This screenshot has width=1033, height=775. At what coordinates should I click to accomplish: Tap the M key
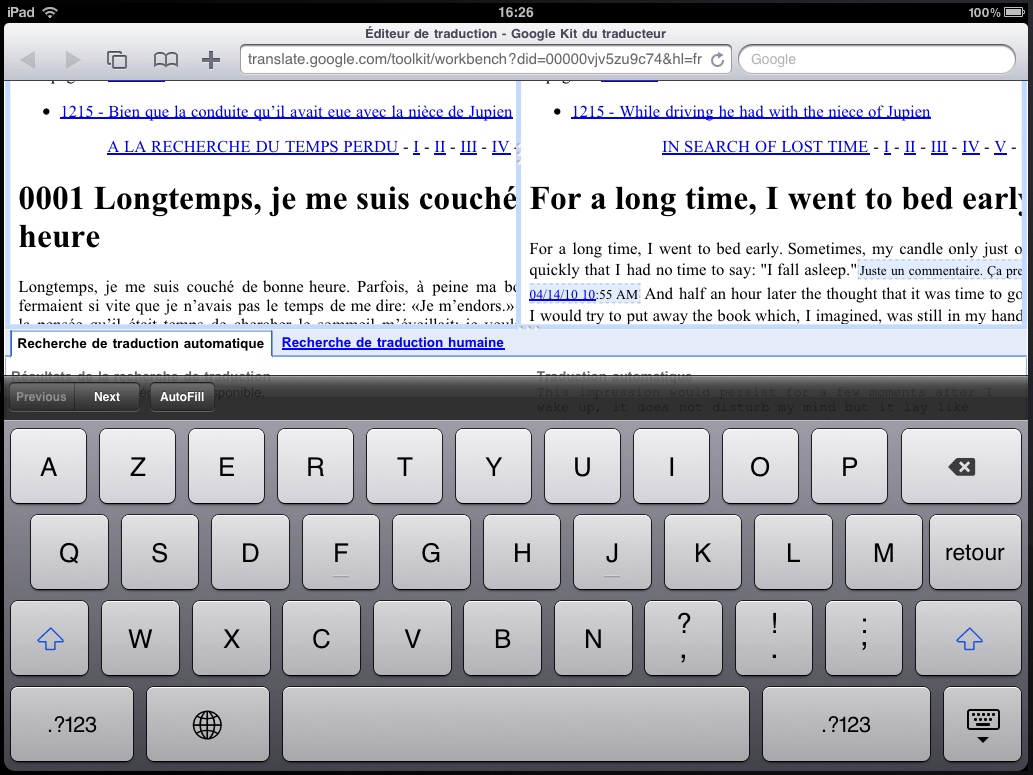coord(883,552)
